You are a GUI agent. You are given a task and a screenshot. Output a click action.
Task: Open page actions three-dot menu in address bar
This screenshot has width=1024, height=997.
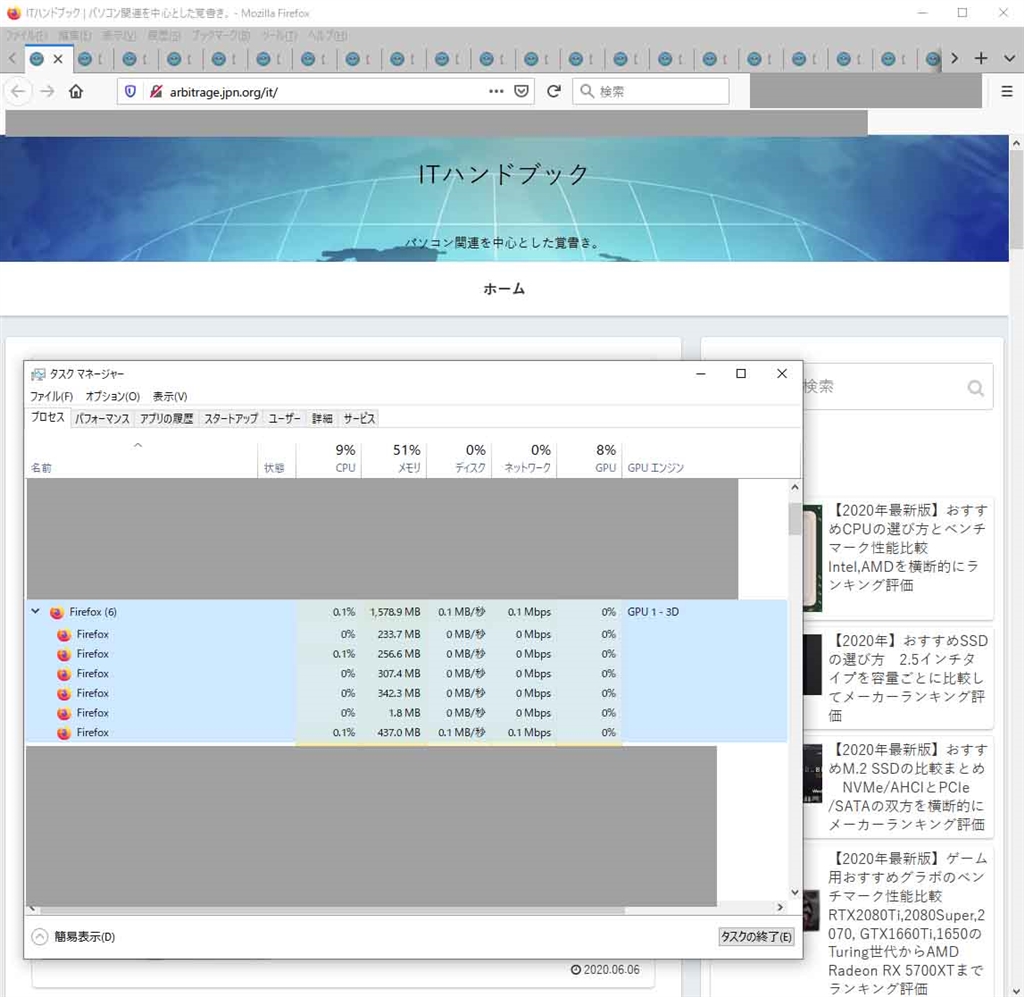[x=496, y=91]
